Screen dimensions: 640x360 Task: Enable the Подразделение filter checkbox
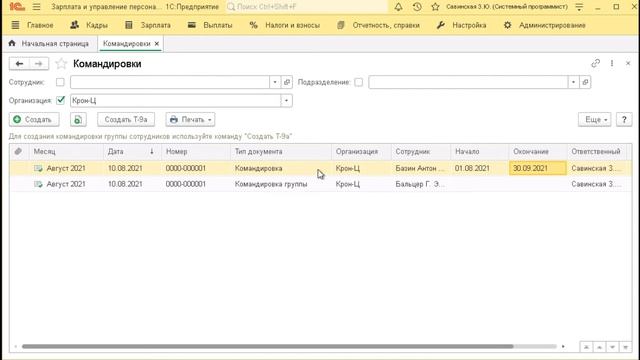click(358, 82)
